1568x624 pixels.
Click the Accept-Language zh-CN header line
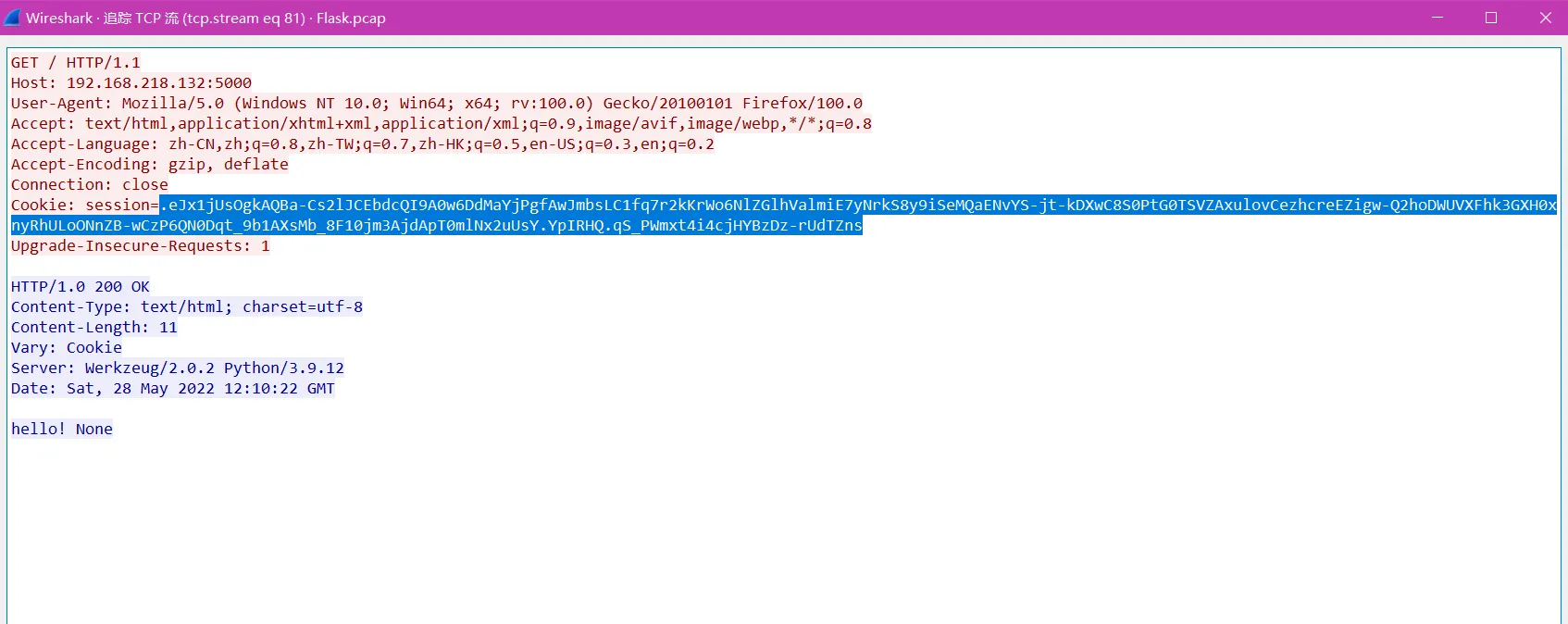[x=362, y=144]
